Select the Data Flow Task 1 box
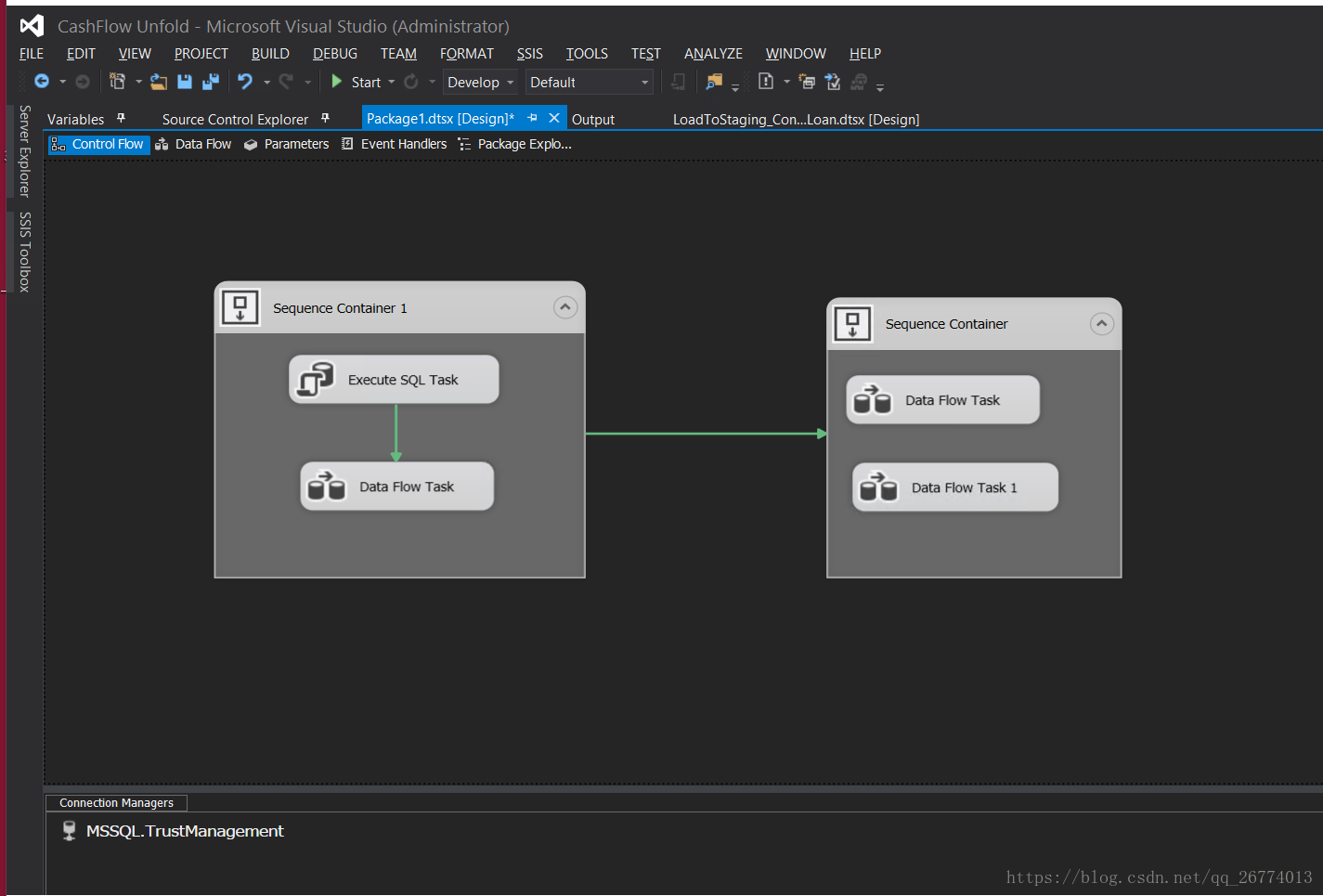1323x896 pixels. tap(955, 487)
